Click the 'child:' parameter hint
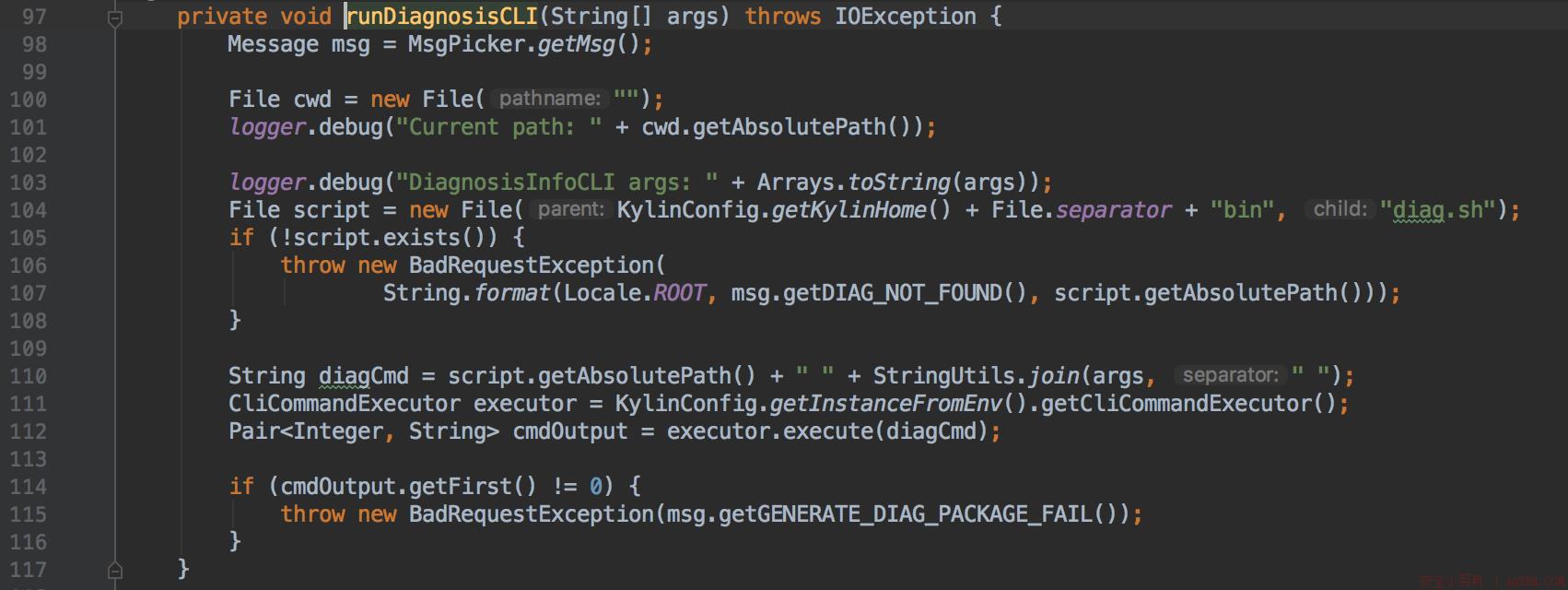This screenshot has width=1568, height=590. click(1340, 209)
